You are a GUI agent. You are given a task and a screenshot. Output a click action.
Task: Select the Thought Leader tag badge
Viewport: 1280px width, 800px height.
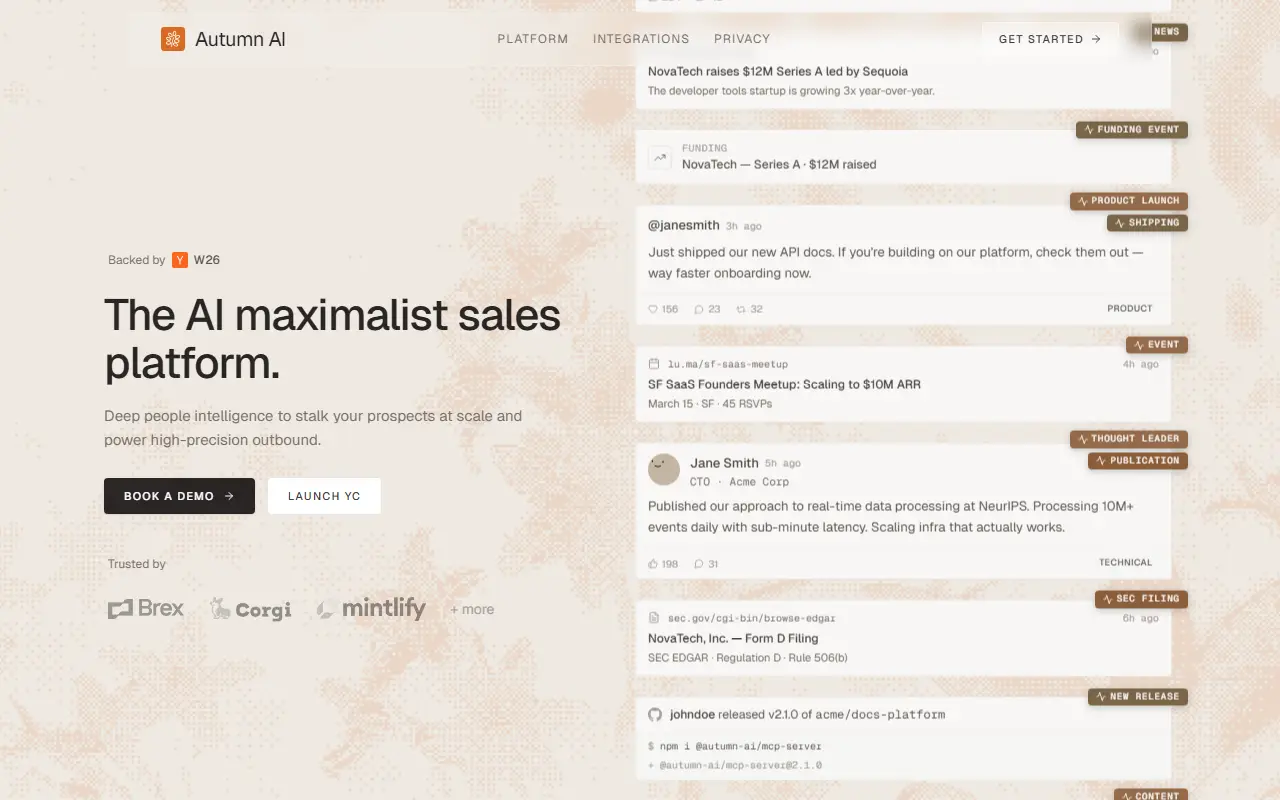1129,439
